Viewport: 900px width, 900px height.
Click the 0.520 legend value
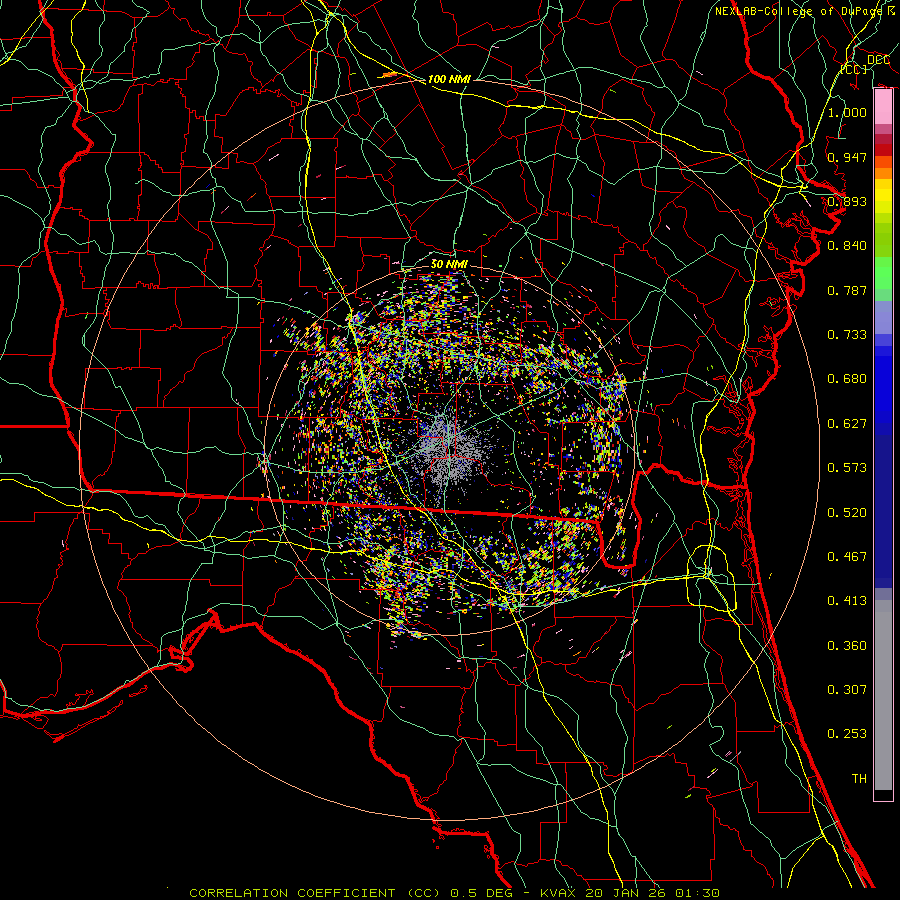pyautogui.click(x=847, y=513)
